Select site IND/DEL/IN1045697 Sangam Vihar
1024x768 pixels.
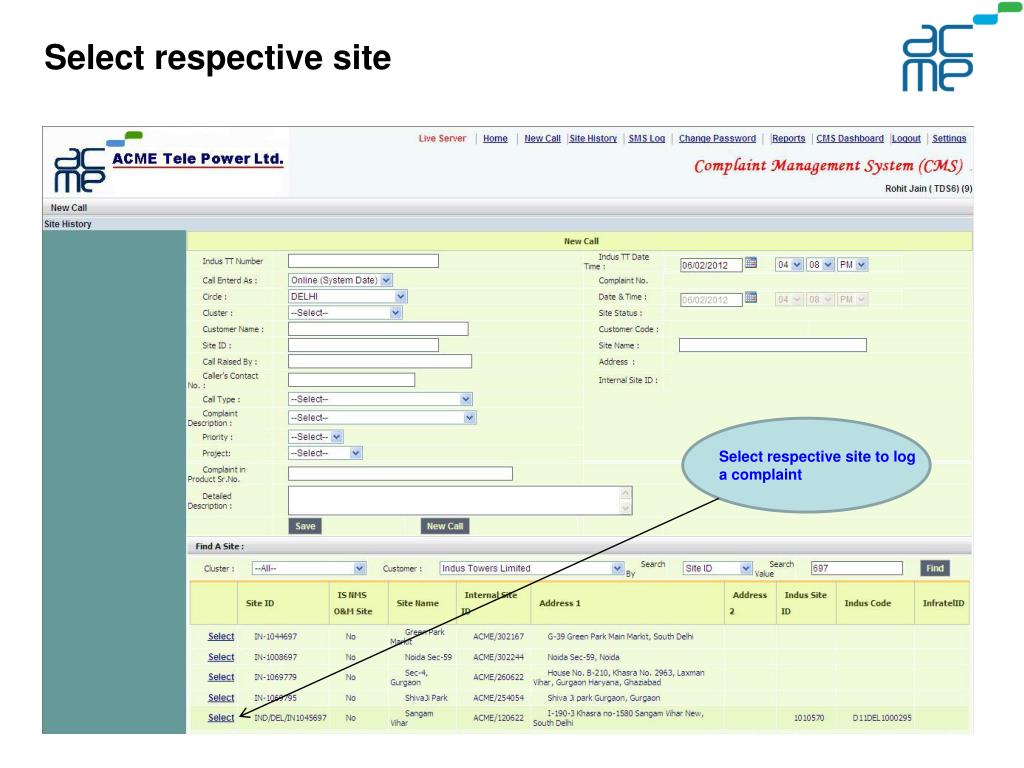coord(221,718)
